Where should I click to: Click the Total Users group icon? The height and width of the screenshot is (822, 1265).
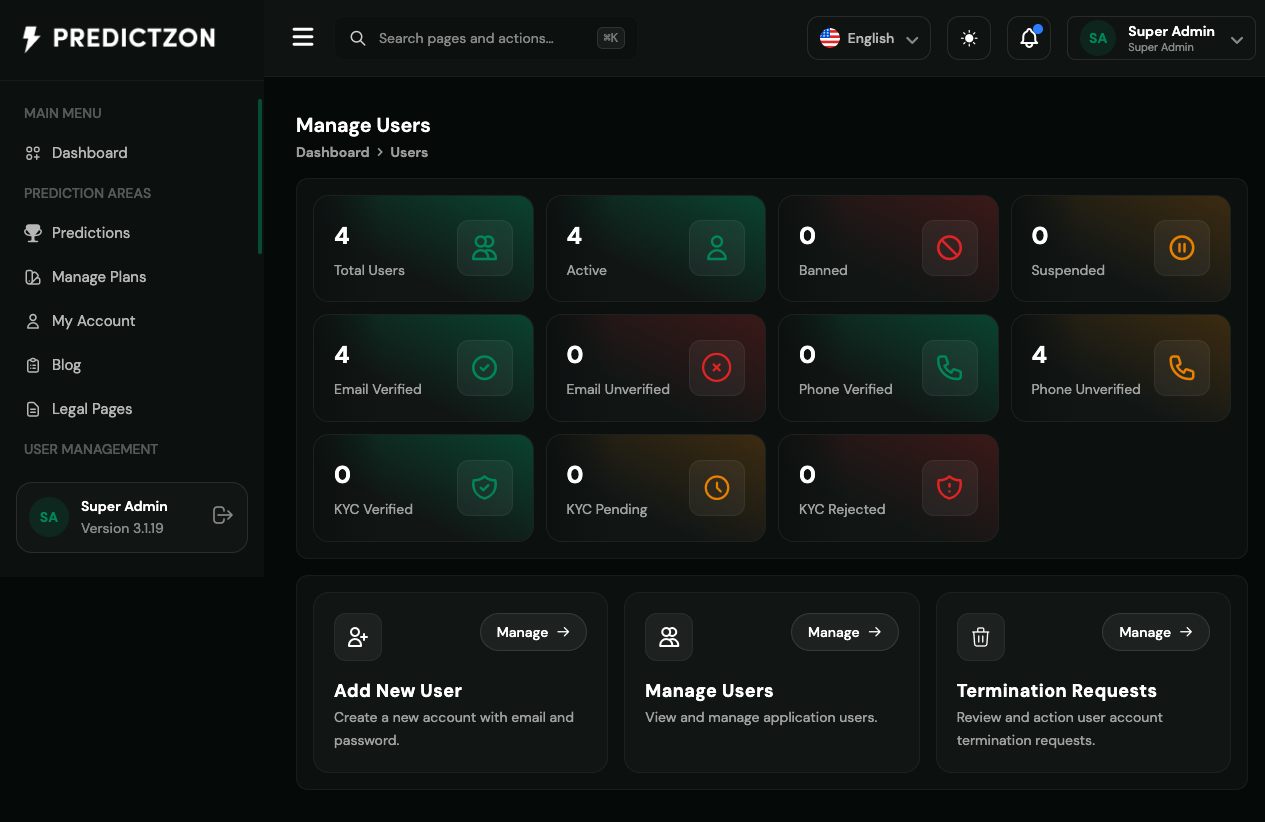point(485,248)
